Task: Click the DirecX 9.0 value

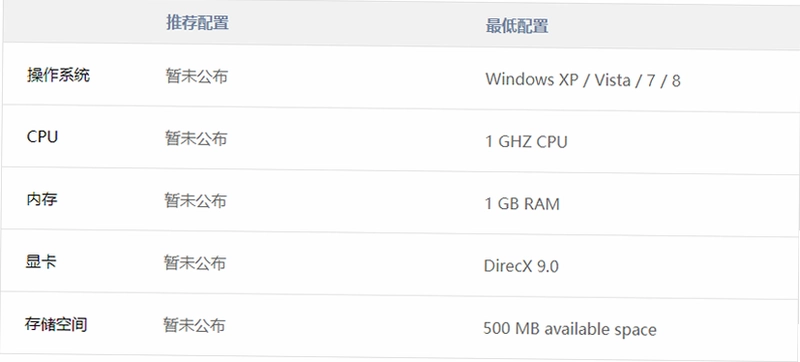Action: (x=521, y=266)
